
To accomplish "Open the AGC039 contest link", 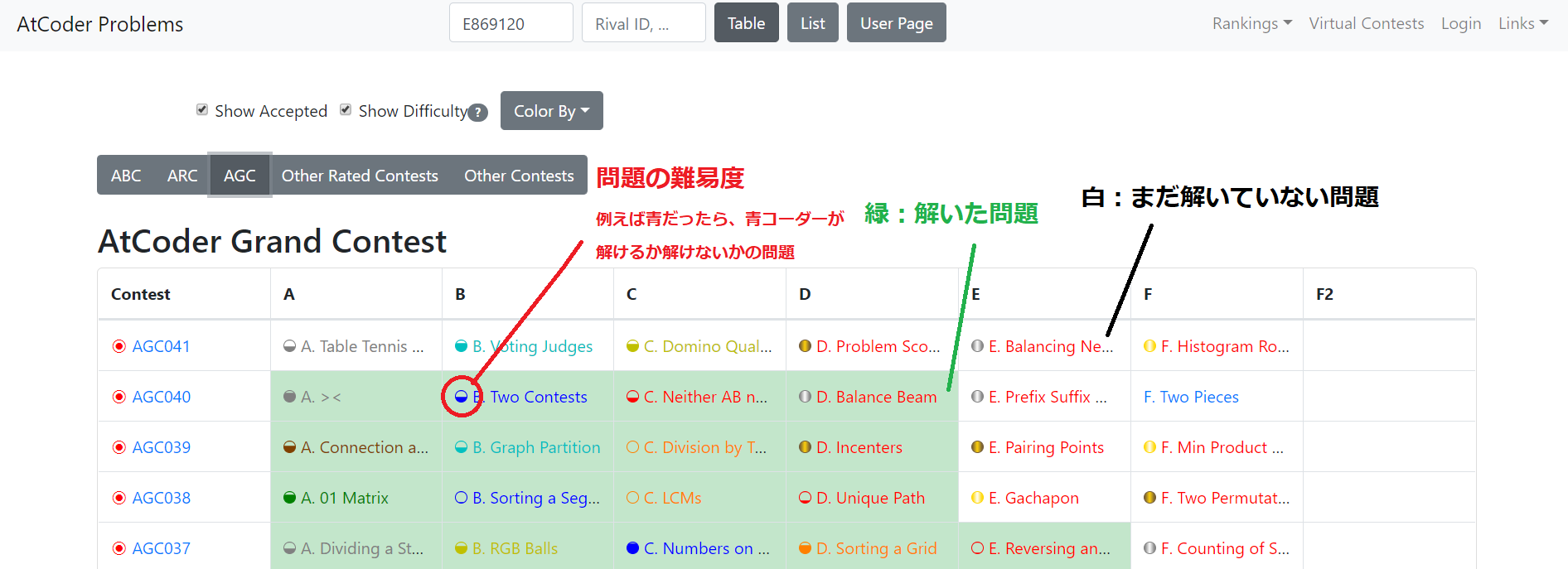I will pyautogui.click(x=162, y=447).
